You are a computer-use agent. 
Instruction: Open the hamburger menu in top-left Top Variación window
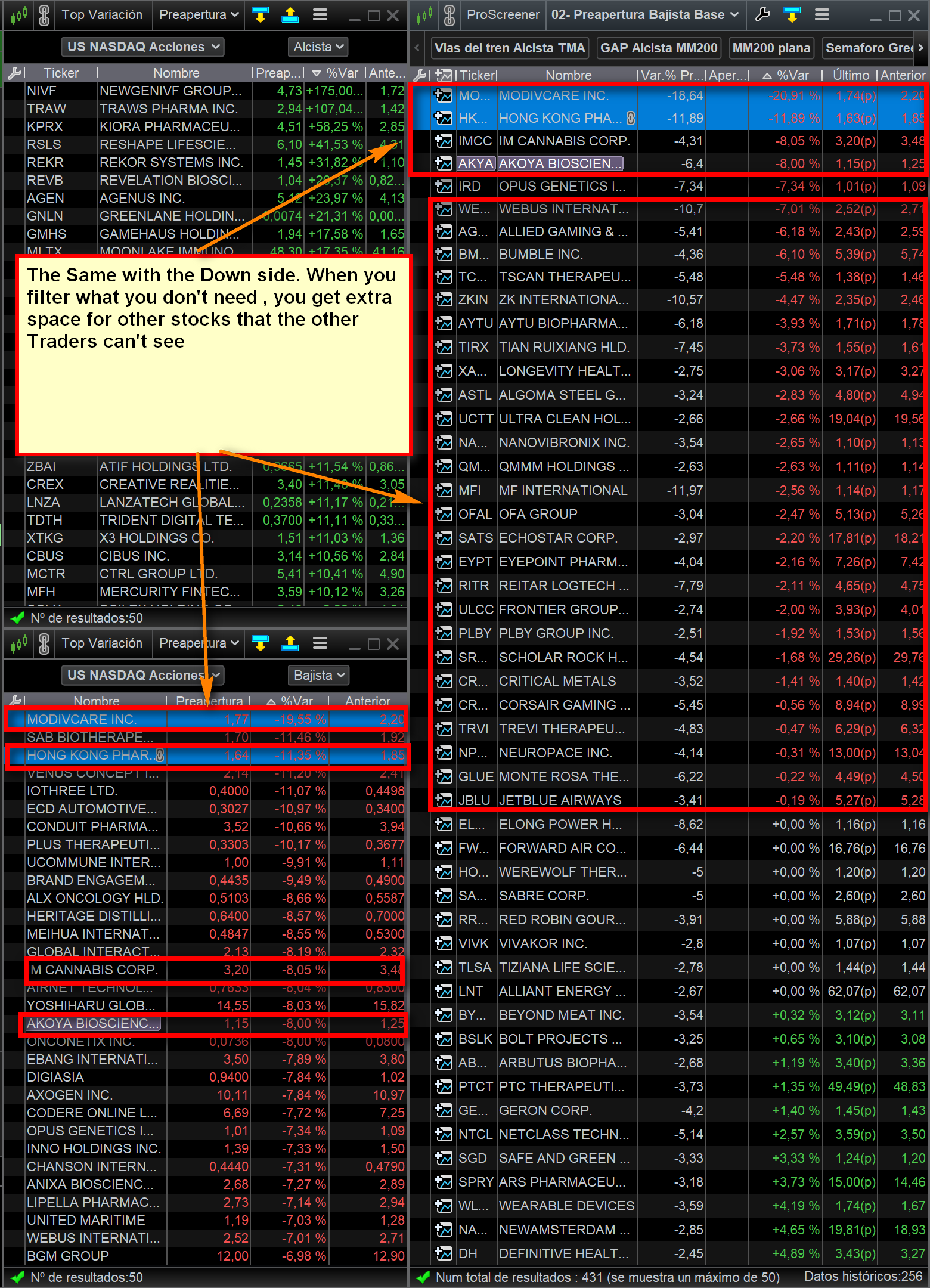[320, 14]
